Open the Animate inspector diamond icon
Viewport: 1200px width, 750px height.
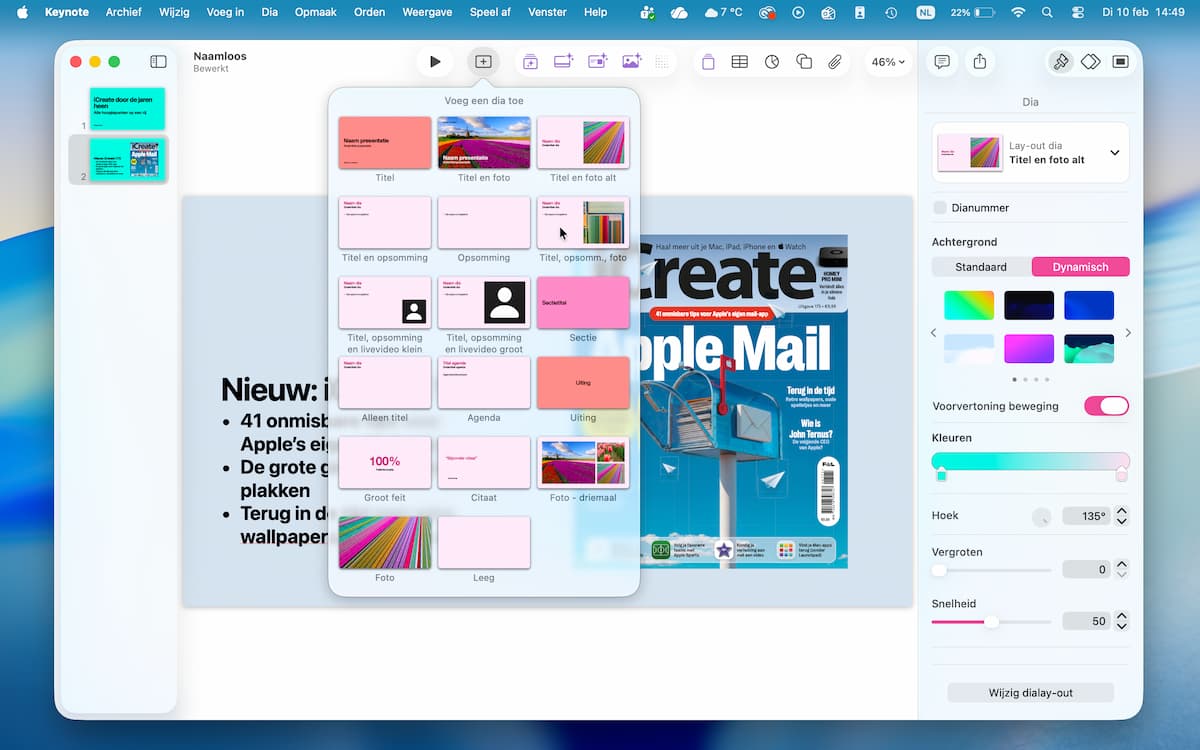coord(1090,62)
